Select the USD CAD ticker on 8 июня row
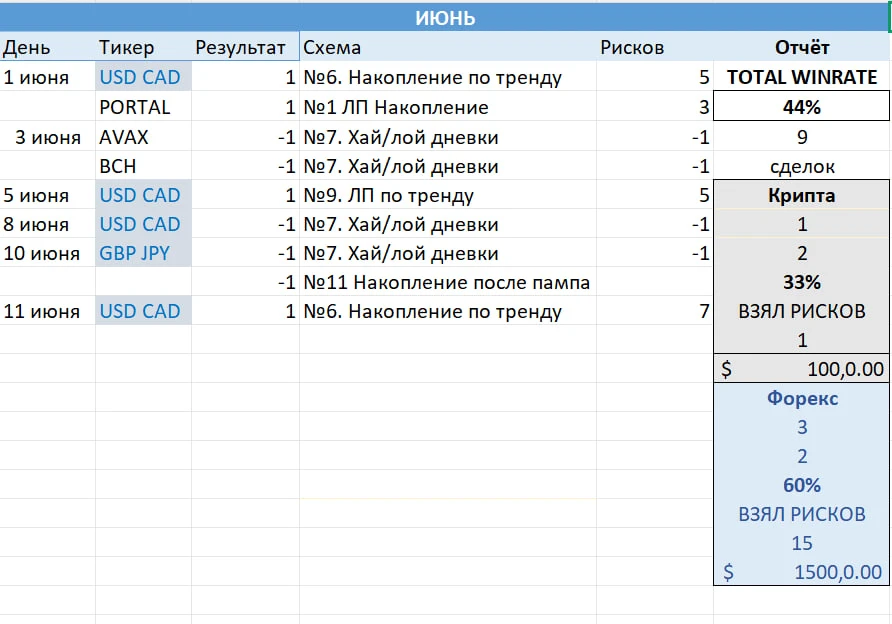This screenshot has width=892, height=624. click(x=143, y=224)
